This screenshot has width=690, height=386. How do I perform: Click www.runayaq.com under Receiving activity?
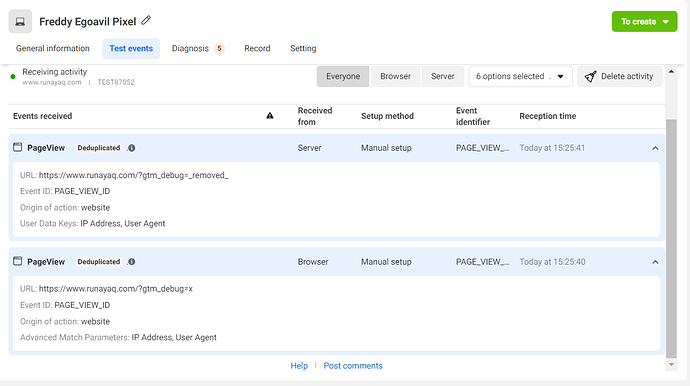pyautogui.click(x=52, y=82)
